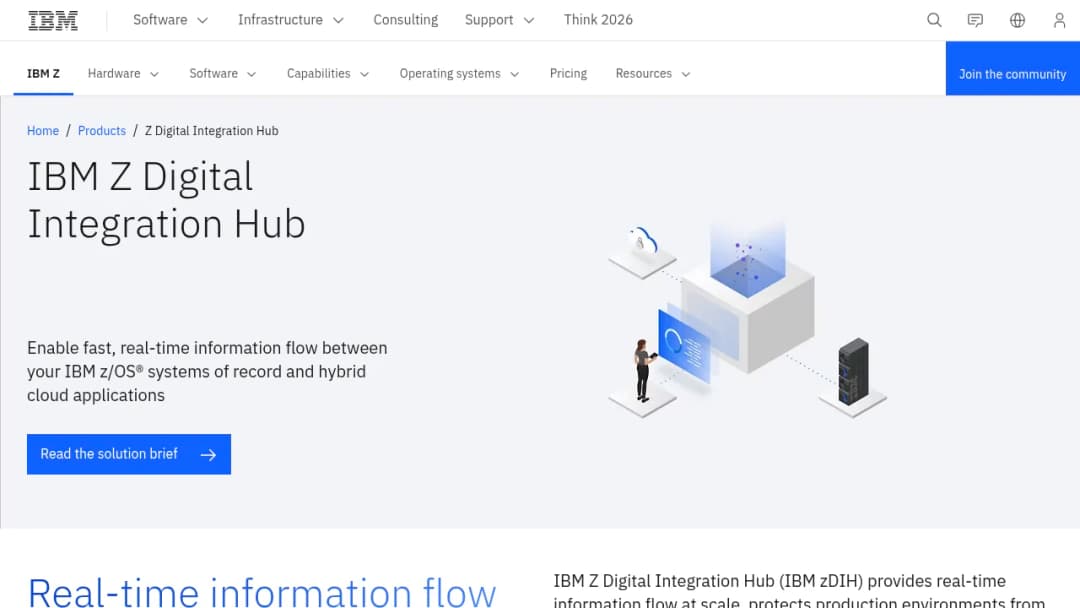Click the hero isometric hub illustration
The width and height of the screenshot is (1080, 608).
point(747,318)
